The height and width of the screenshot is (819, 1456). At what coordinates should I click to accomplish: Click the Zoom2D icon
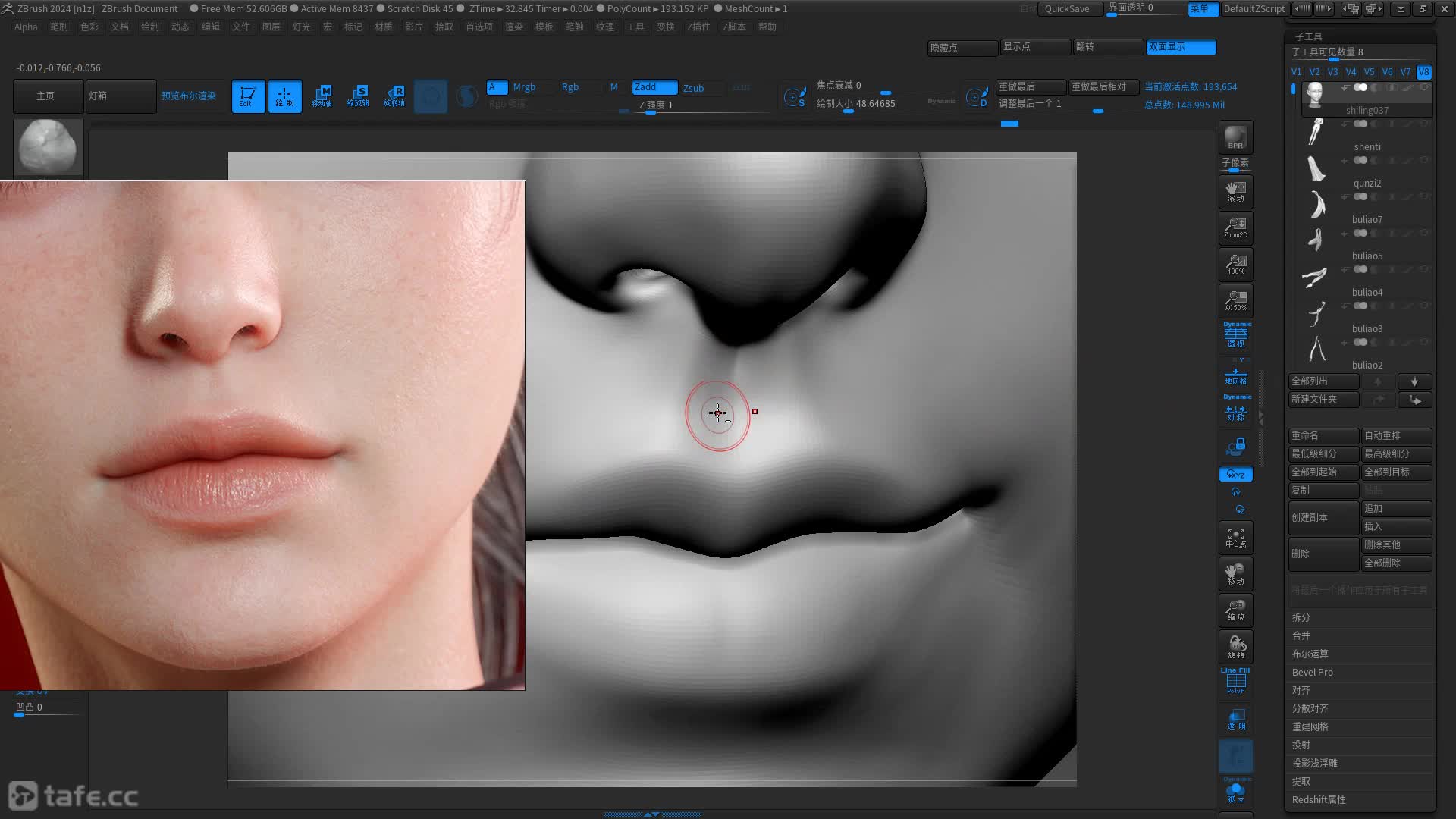[x=1235, y=228]
